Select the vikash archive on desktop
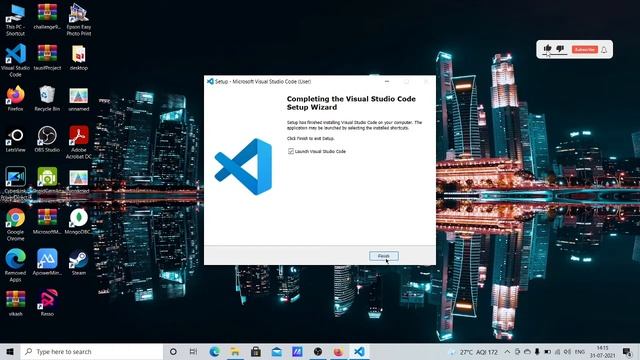Screen dimensions: 640x360 (16, 303)
